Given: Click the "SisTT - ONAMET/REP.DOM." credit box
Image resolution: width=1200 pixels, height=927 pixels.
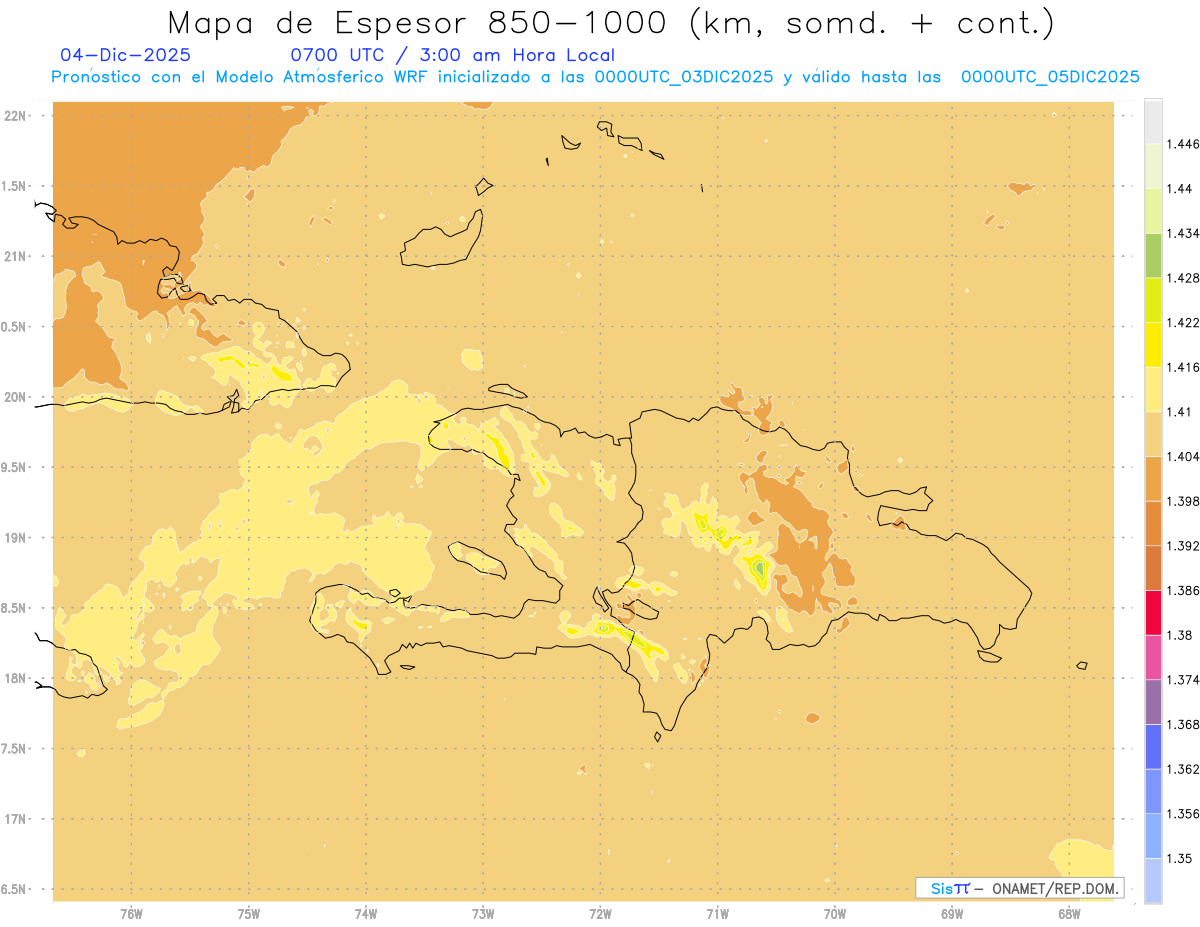Looking at the screenshot, I should tap(1019, 888).
